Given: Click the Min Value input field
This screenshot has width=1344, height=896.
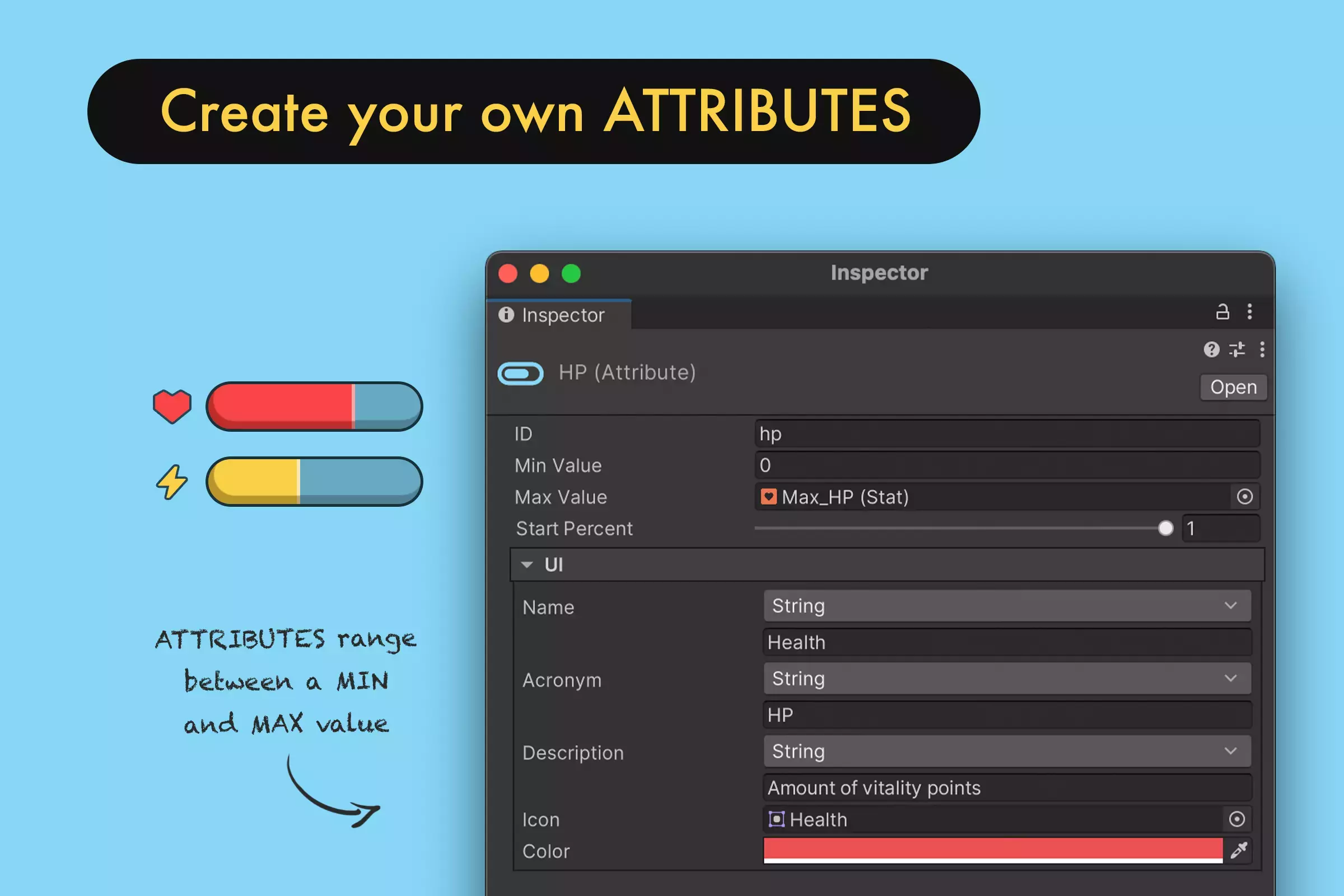Looking at the screenshot, I should (1007, 466).
